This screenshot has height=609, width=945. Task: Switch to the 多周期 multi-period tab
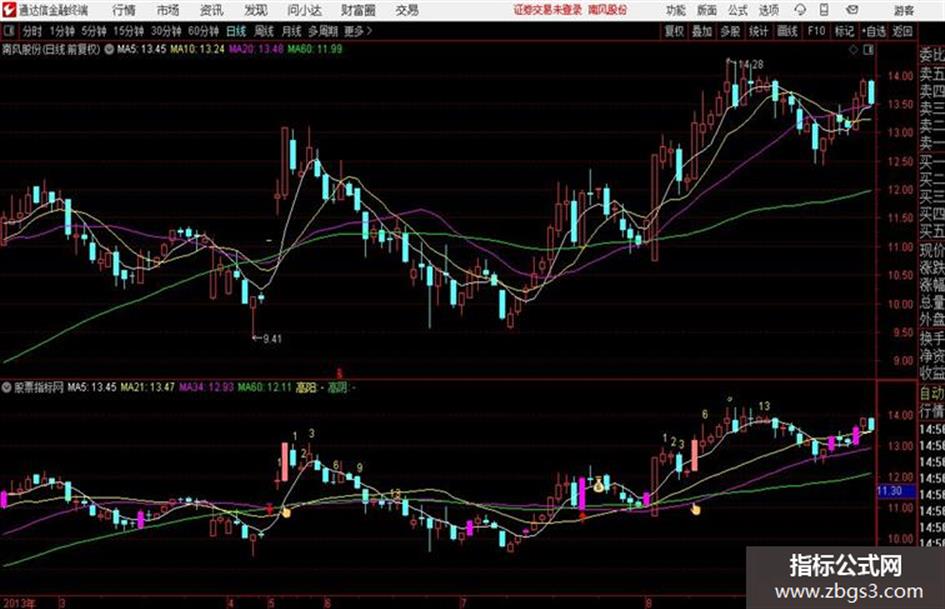[x=323, y=31]
